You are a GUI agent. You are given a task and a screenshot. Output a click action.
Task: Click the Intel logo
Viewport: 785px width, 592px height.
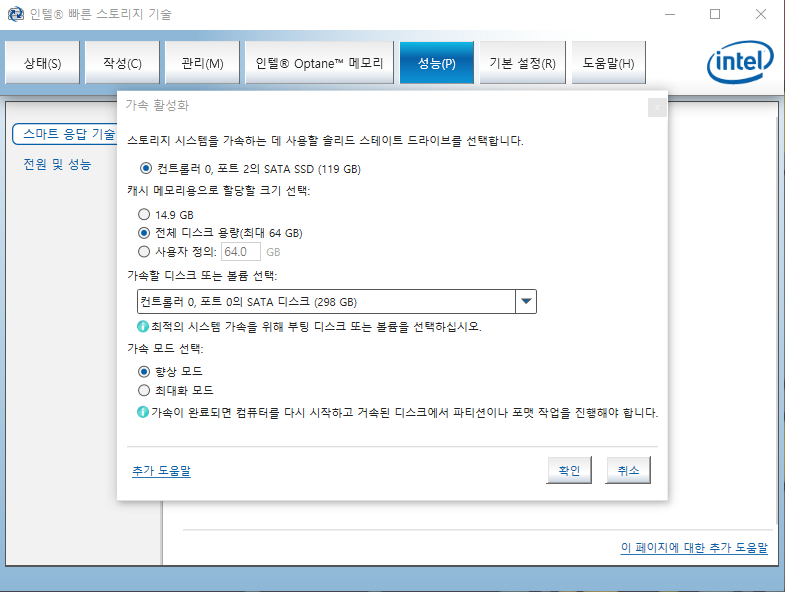[740, 62]
